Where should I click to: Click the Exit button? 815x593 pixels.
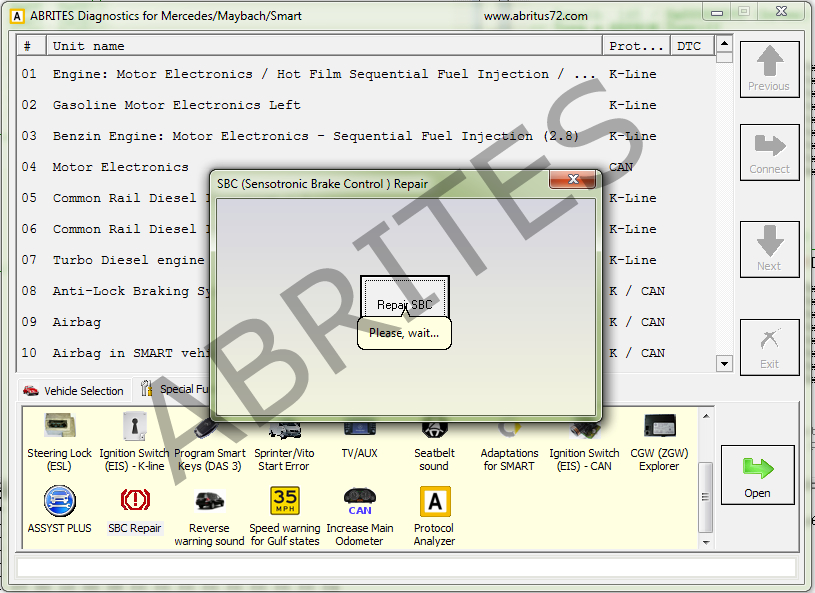(769, 347)
